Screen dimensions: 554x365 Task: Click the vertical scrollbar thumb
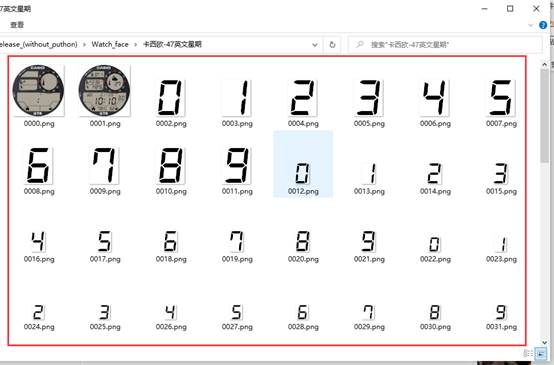click(544, 116)
